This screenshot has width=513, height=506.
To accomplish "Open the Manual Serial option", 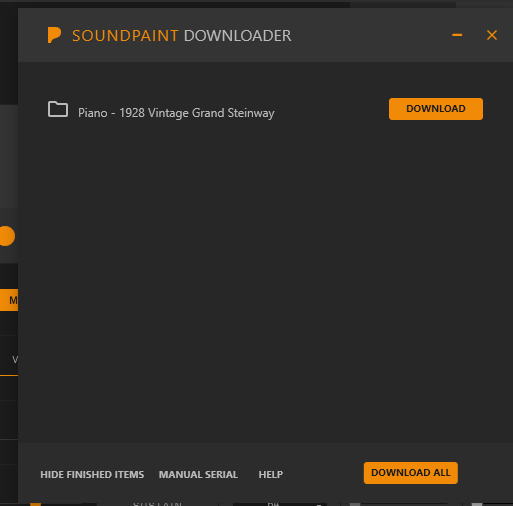I will (198, 474).
